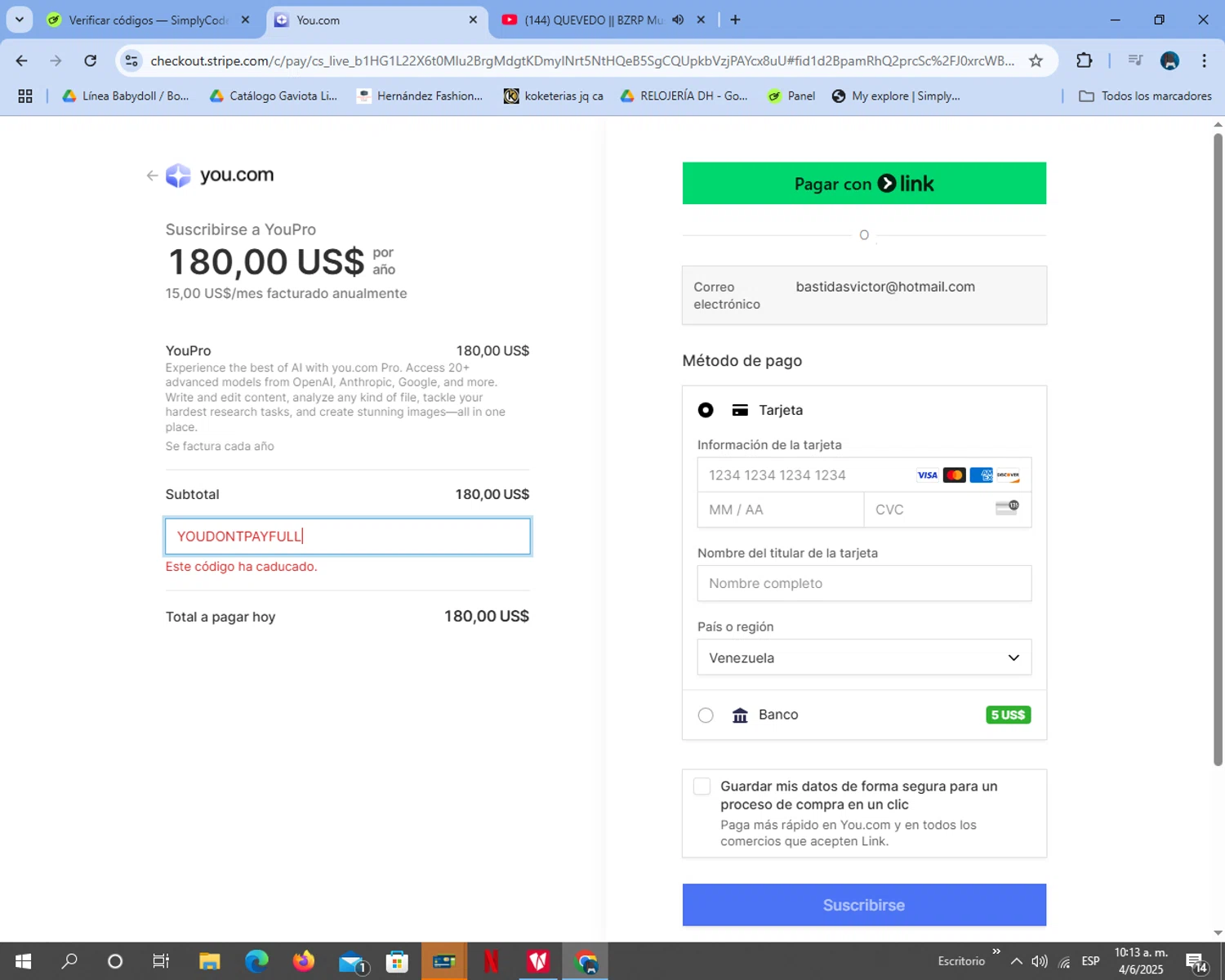Image resolution: width=1225 pixels, height=980 pixels.
Task: Open RELOJERÍA DH bookmark
Action: tap(684, 96)
